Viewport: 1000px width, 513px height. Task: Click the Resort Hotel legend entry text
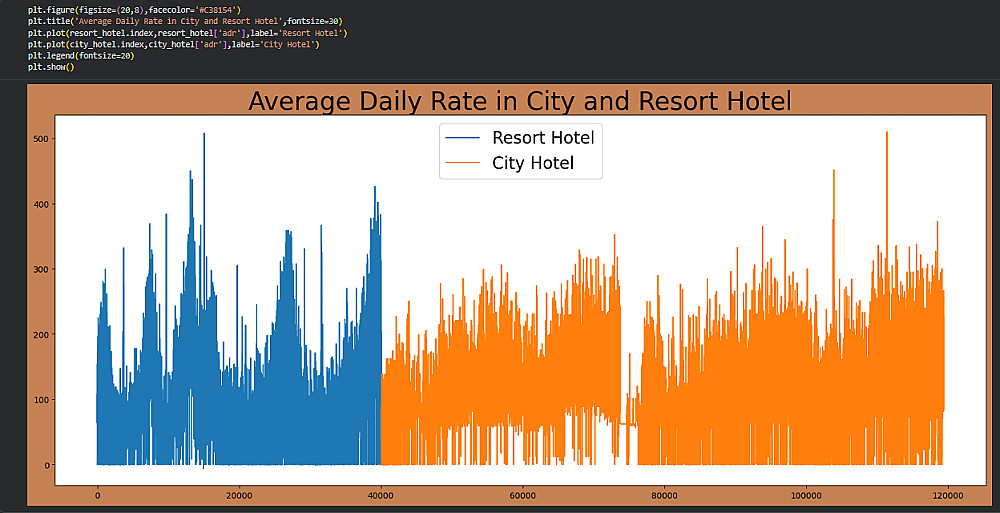click(x=543, y=137)
